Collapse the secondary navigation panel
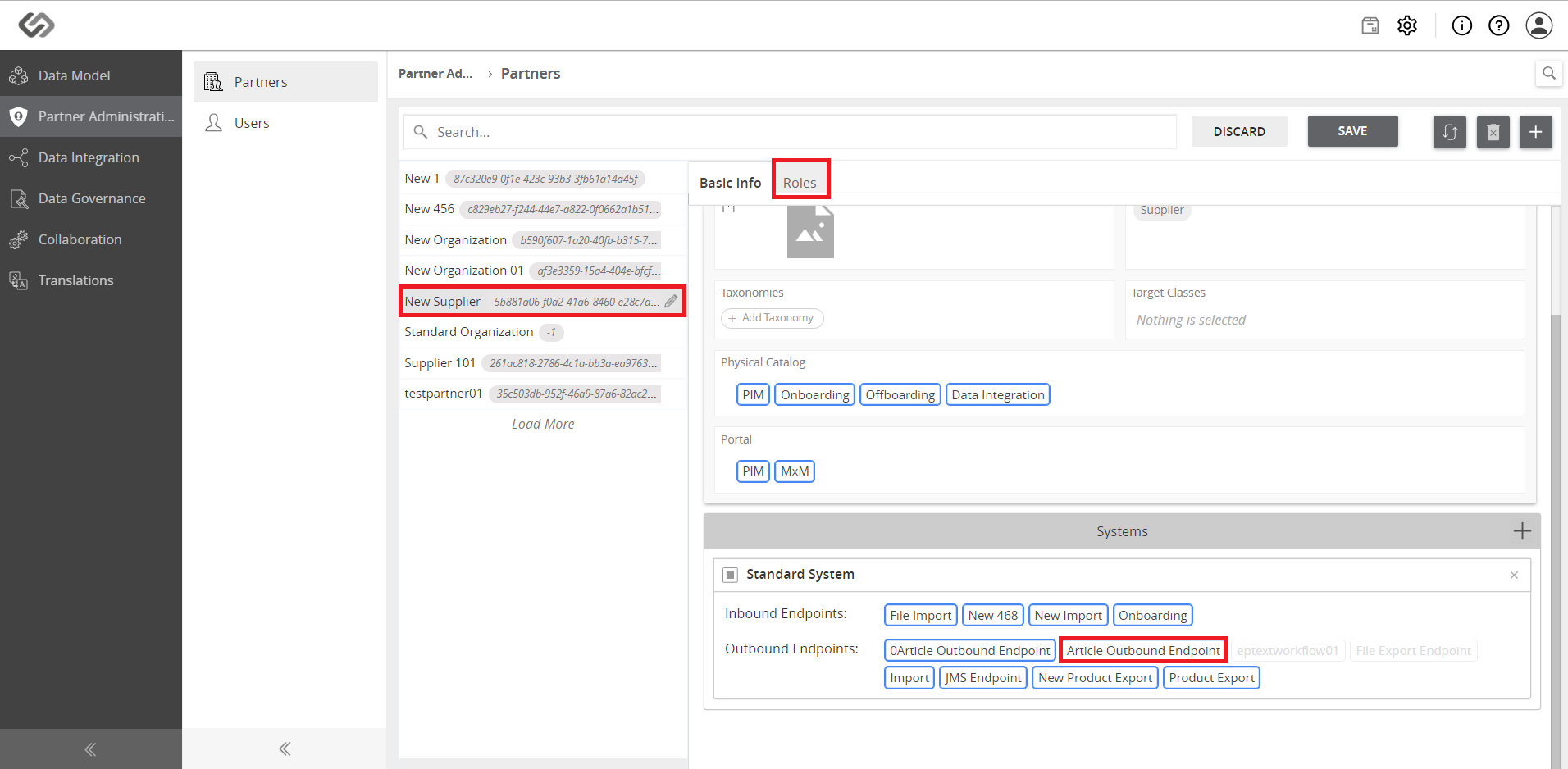 tap(285, 749)
